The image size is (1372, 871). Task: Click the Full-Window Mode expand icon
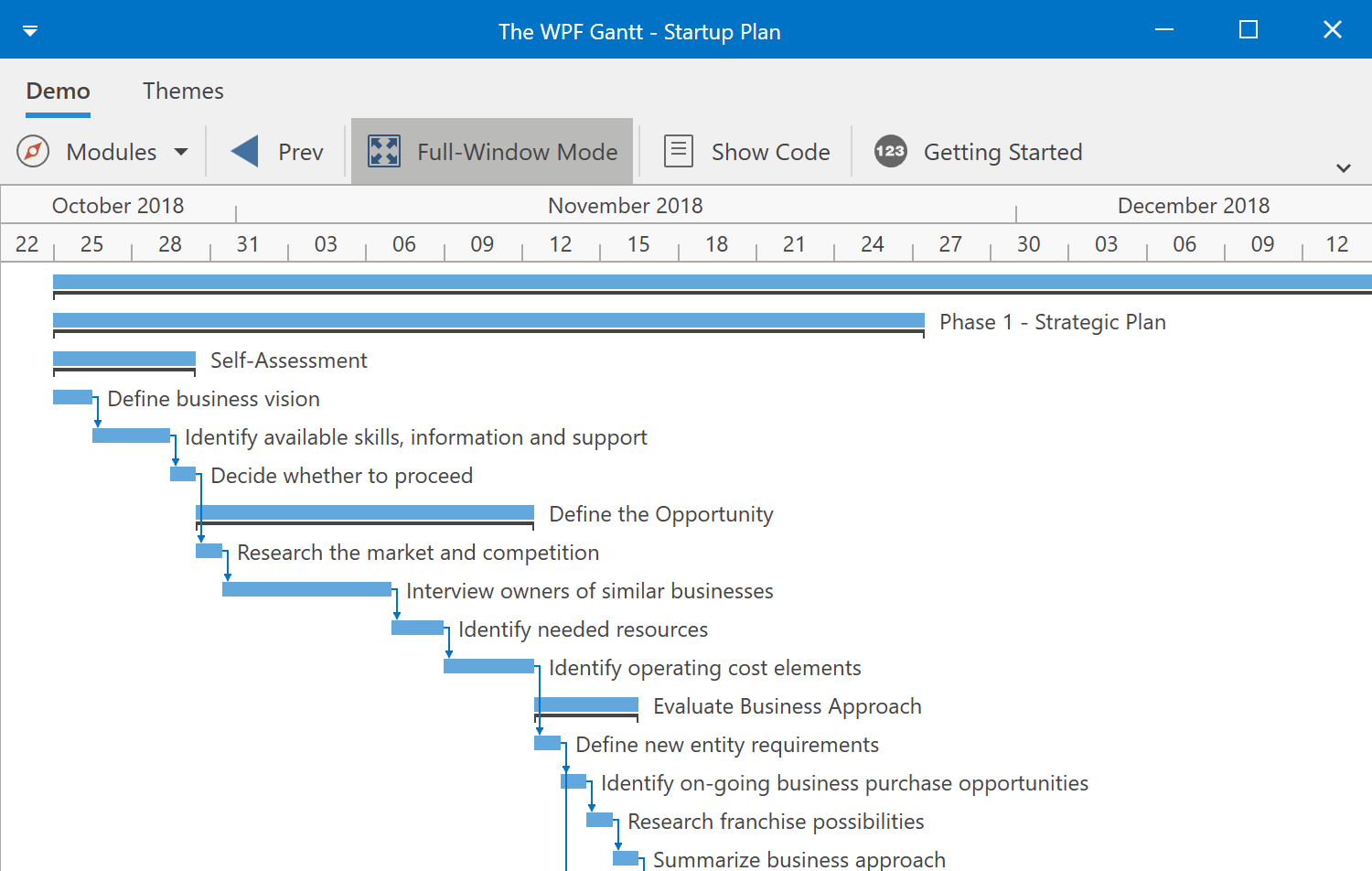(384, 151)
